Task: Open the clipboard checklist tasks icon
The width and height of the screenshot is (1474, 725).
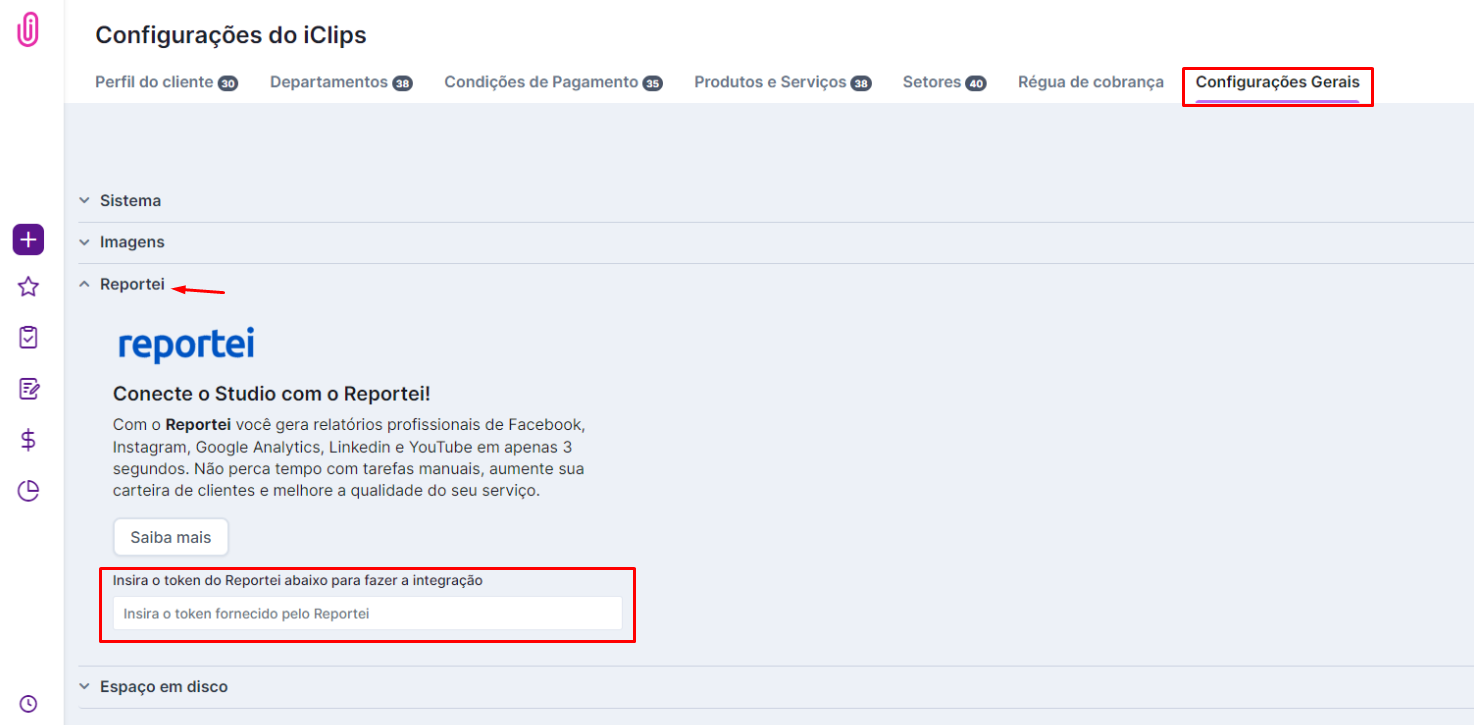Action: (28, 338)
